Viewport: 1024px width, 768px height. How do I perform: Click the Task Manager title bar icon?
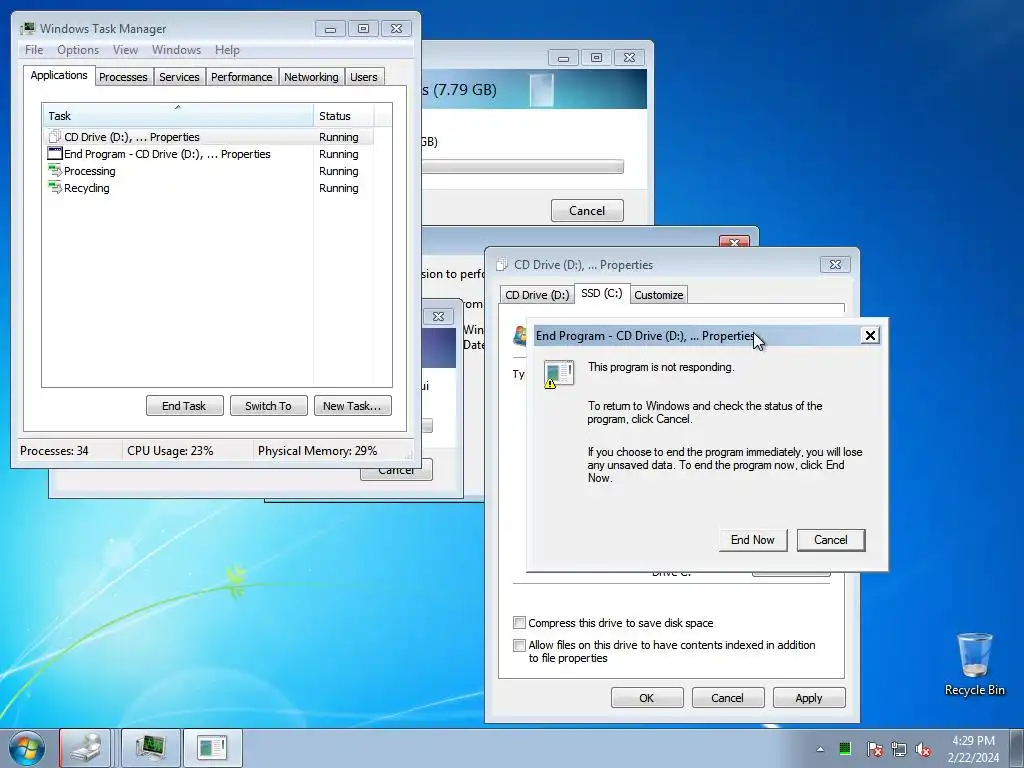[27, 28]
